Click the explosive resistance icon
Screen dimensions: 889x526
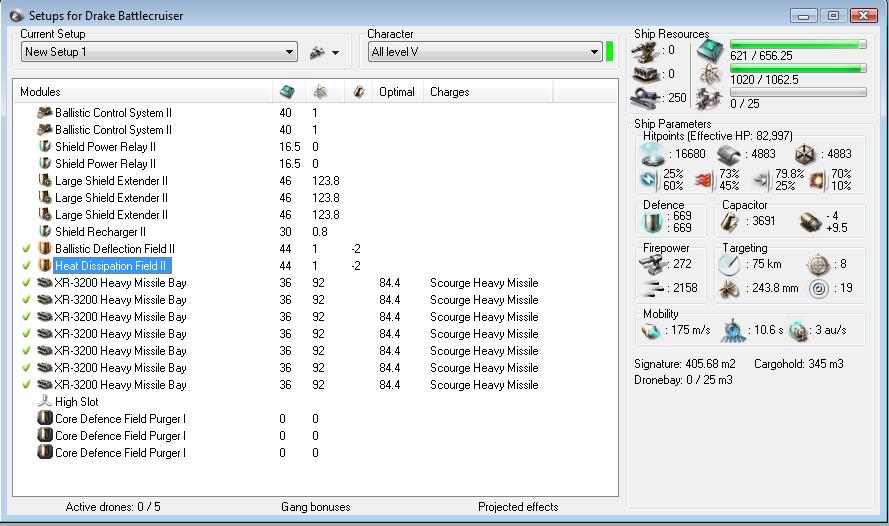818,180
